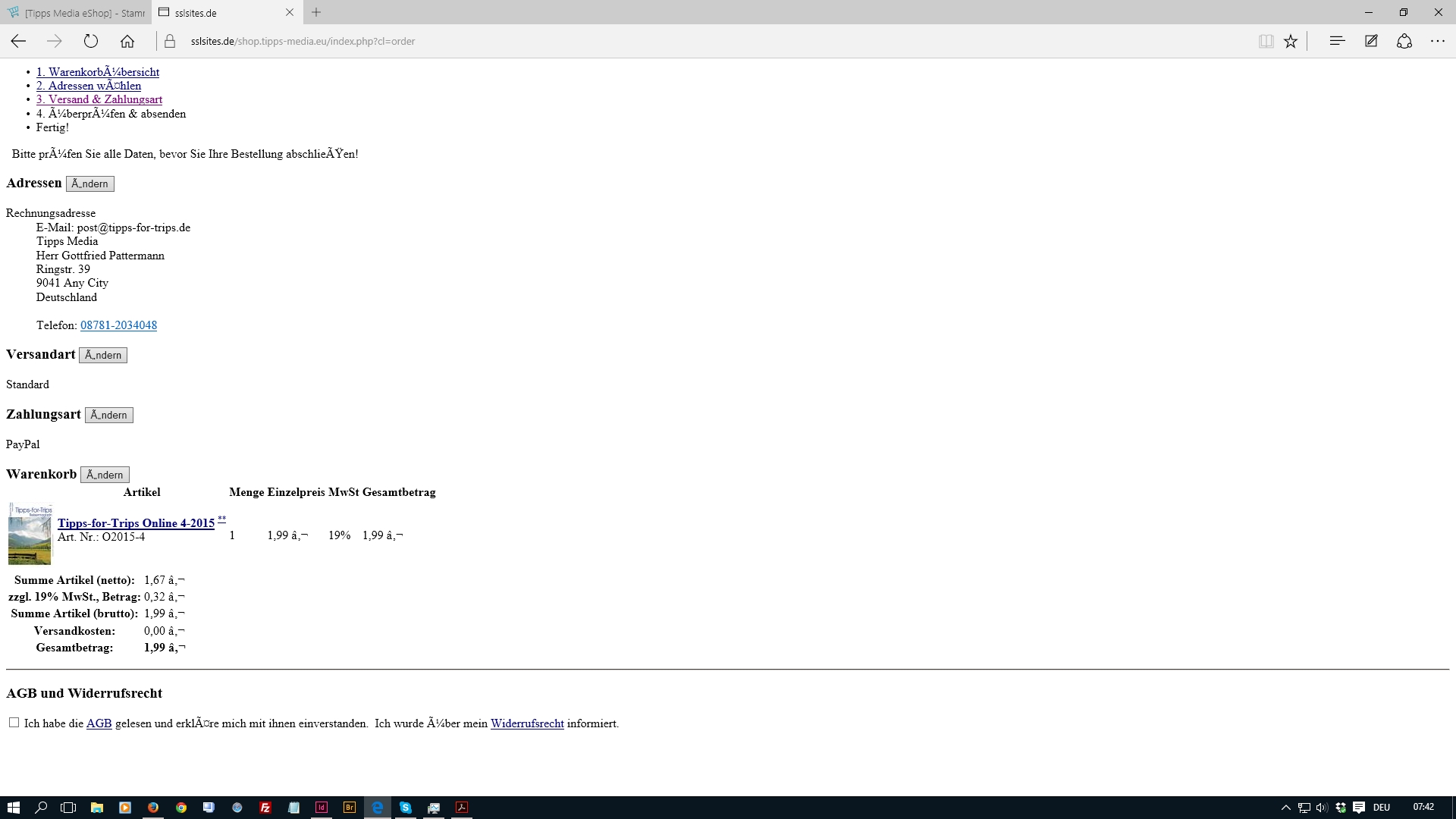The height and width of the screenshot is (819, 1456).
Task: Add page to favorites with star icon
Action: pos(1291,42)
